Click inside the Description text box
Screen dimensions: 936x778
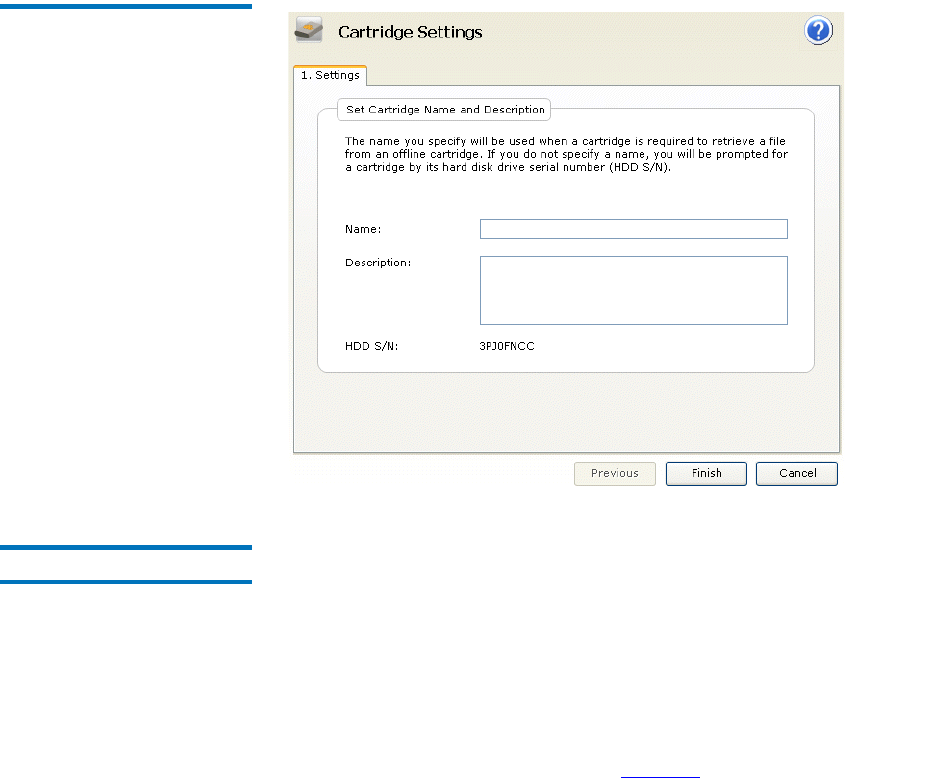(633, 290)
